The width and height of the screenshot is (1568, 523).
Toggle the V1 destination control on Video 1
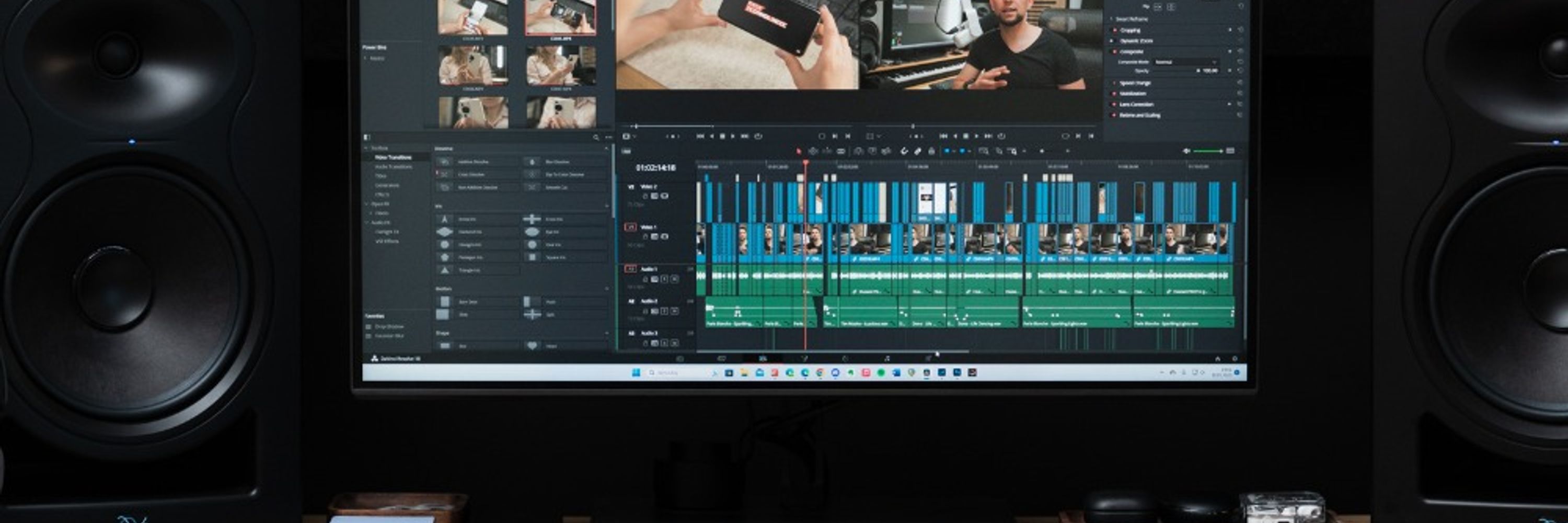631,227
